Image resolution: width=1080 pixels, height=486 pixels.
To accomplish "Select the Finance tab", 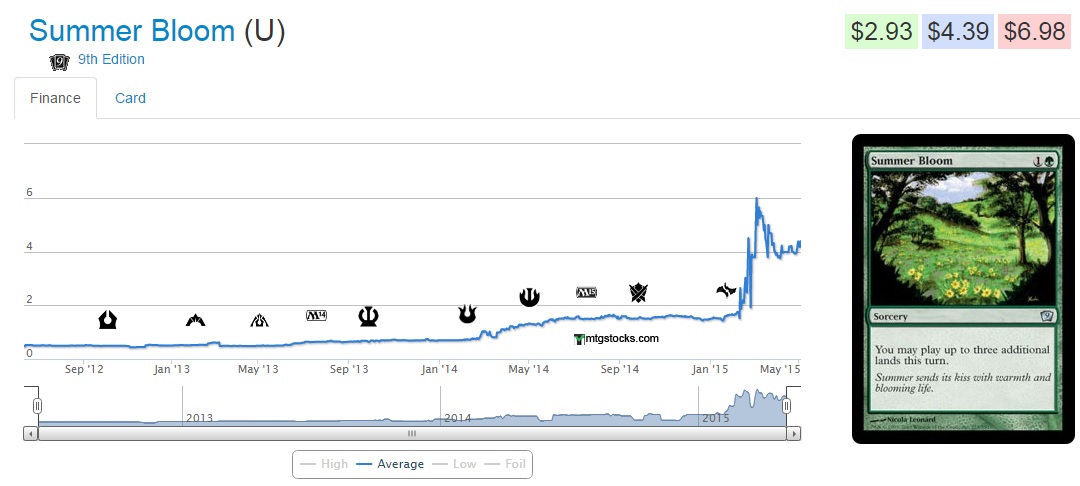I will 55,98.
